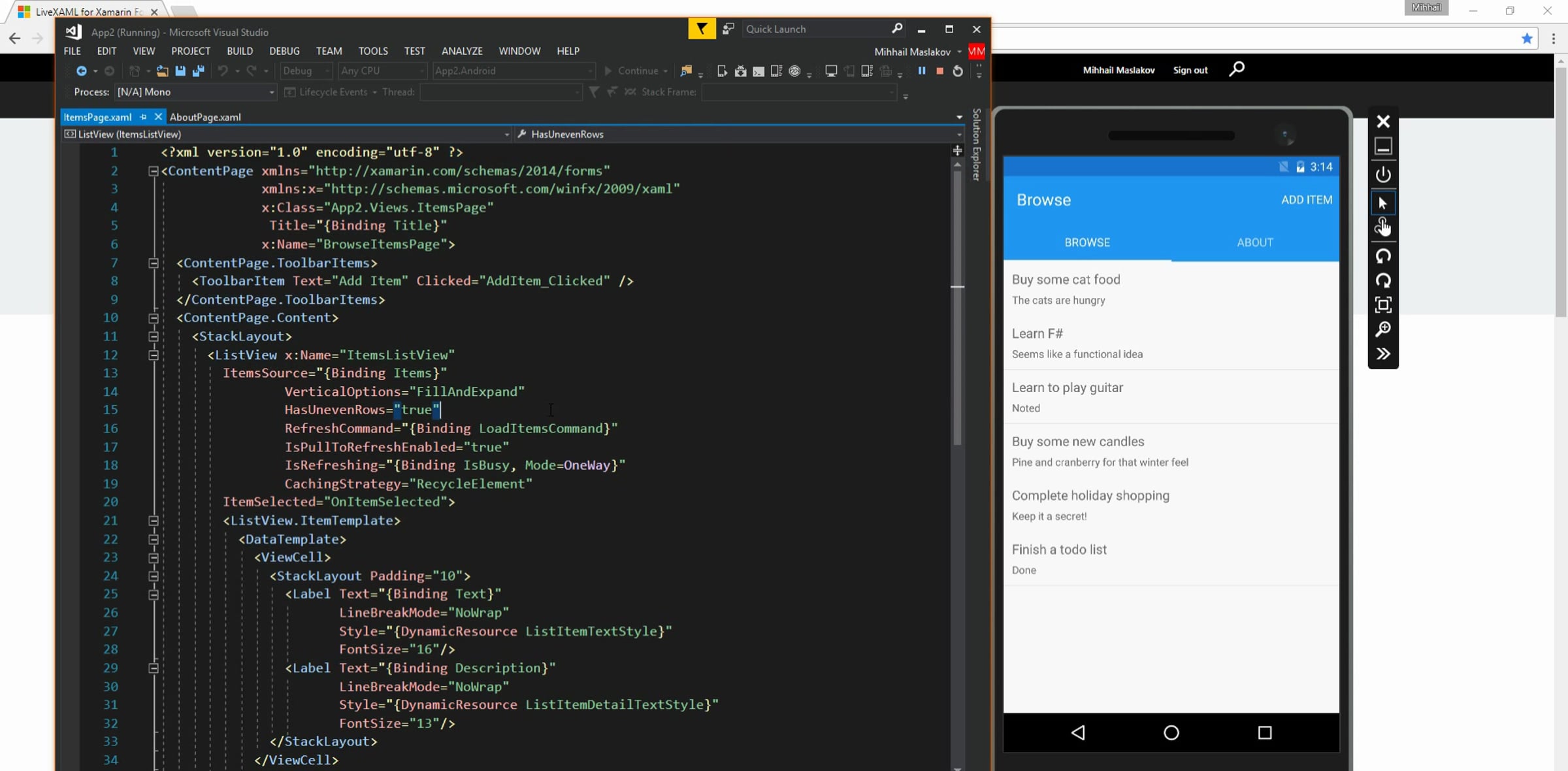Click the Undo arrow icon
The height and width of the screenshot is (771, 1568).
tap(223, 71)
